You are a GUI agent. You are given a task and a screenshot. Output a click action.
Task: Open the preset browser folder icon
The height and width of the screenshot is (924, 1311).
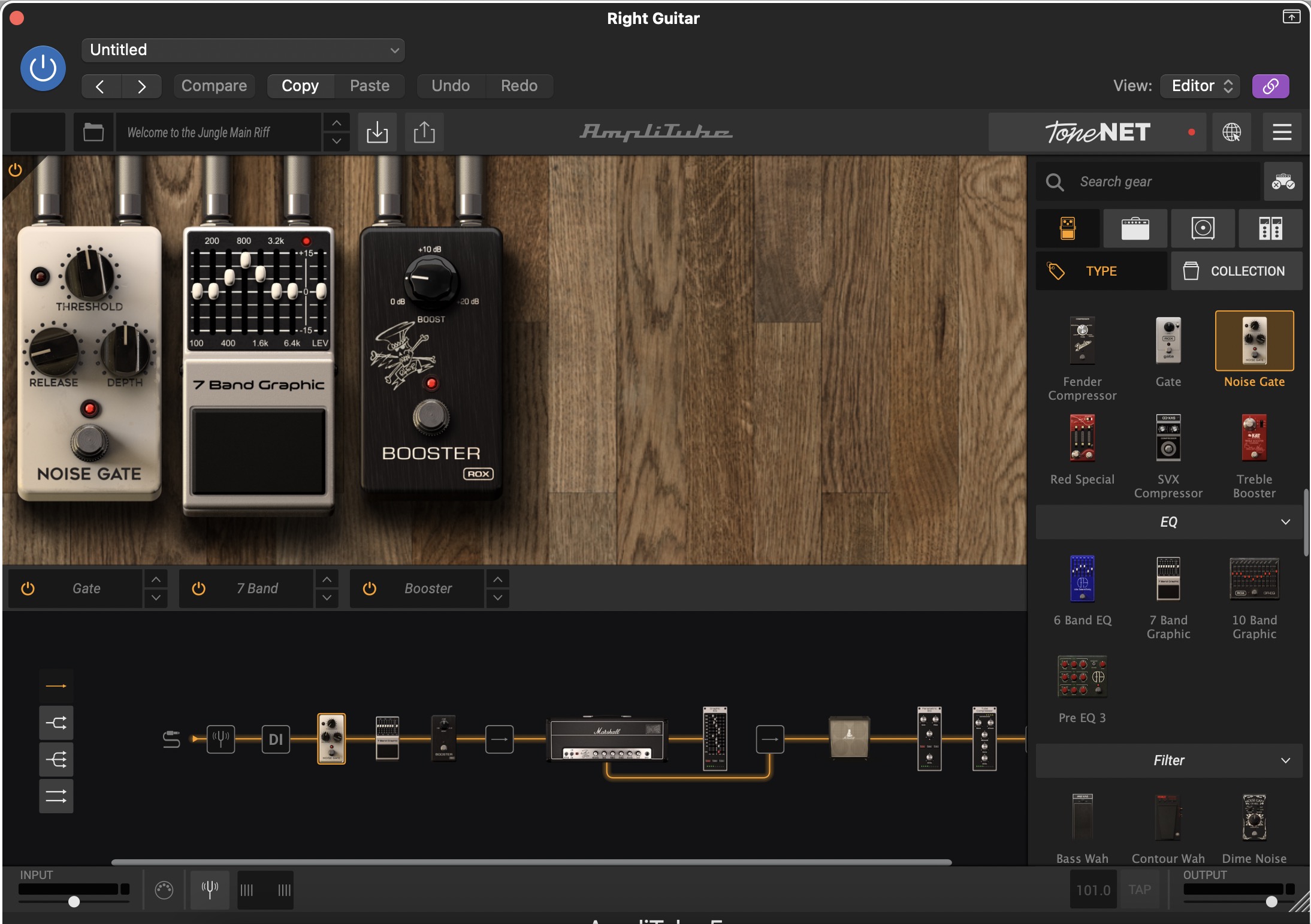(x=93, y=132)
